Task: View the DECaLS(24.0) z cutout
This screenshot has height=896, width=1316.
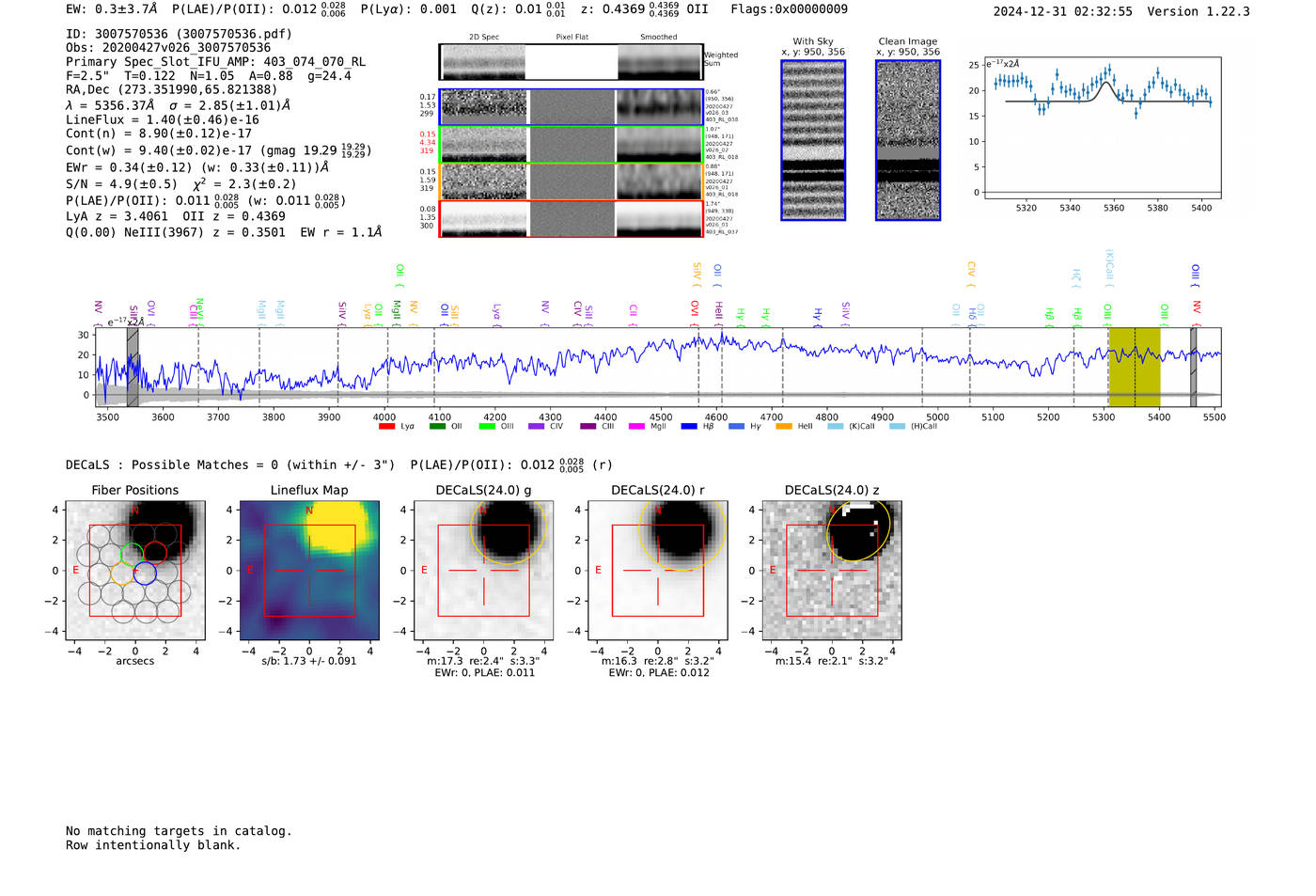Action: (832, 570)
